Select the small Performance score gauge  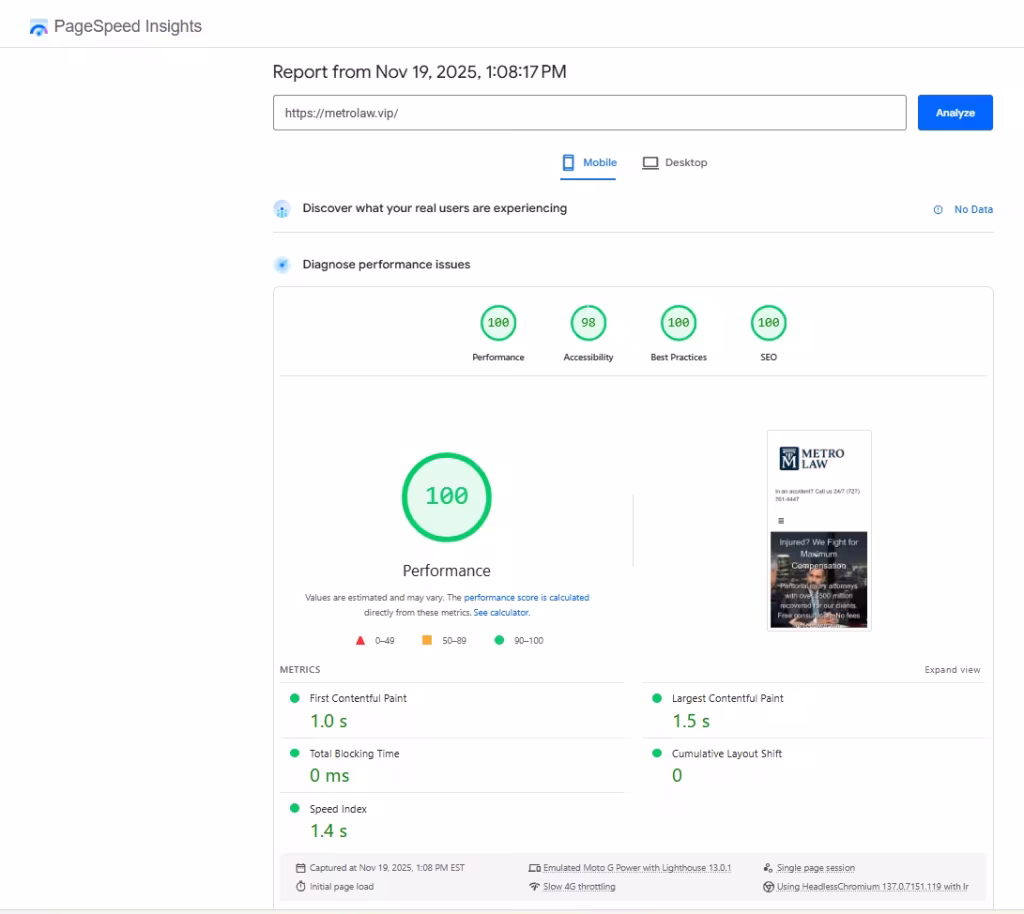[498, 323]
